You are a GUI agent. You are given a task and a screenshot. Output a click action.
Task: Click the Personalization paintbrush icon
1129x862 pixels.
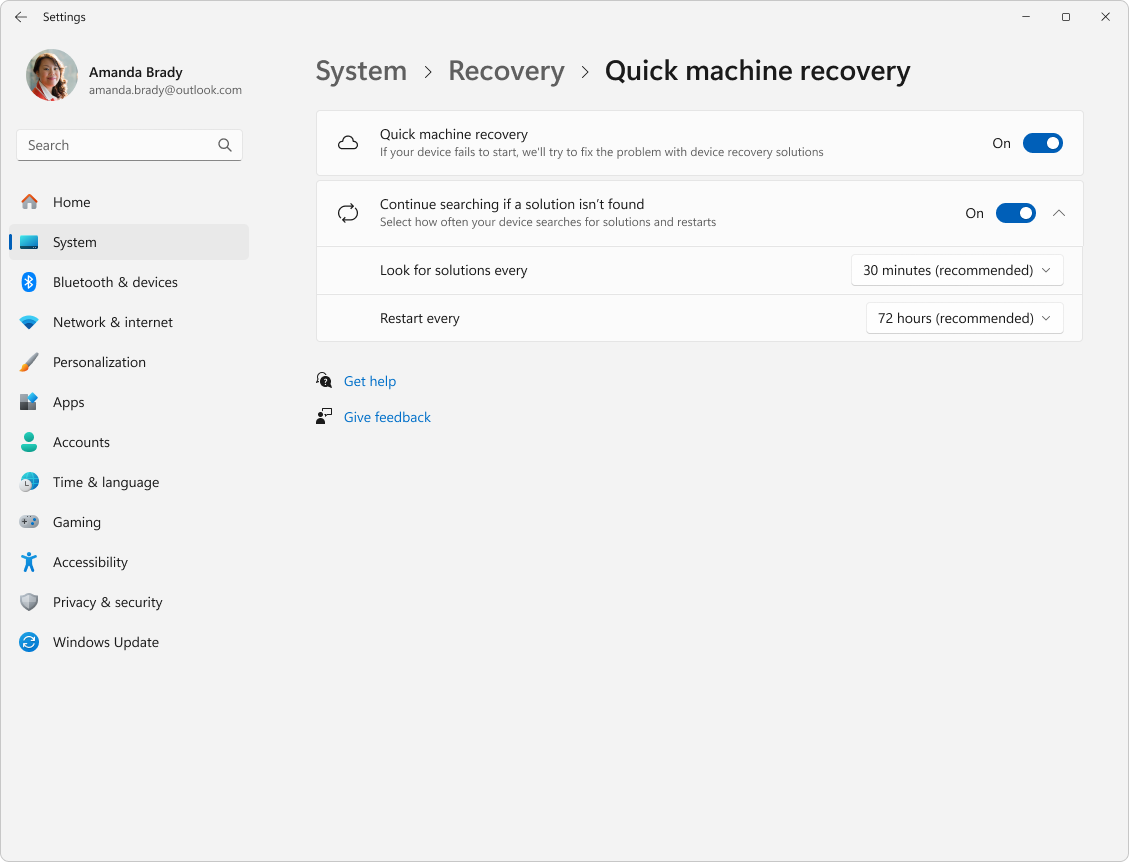pyautogui.click(x=29, y=362)
